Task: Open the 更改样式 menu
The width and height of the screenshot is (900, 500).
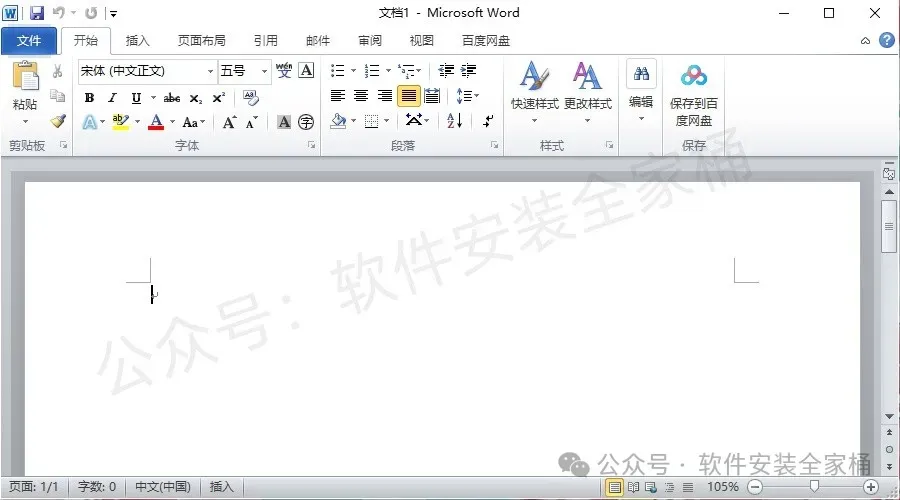Action: [x=588, y=92]
